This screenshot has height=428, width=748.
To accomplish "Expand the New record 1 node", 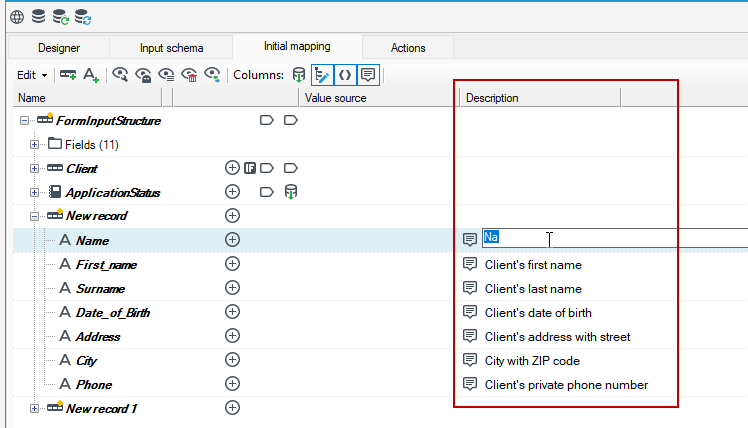I will coord(34,409).
